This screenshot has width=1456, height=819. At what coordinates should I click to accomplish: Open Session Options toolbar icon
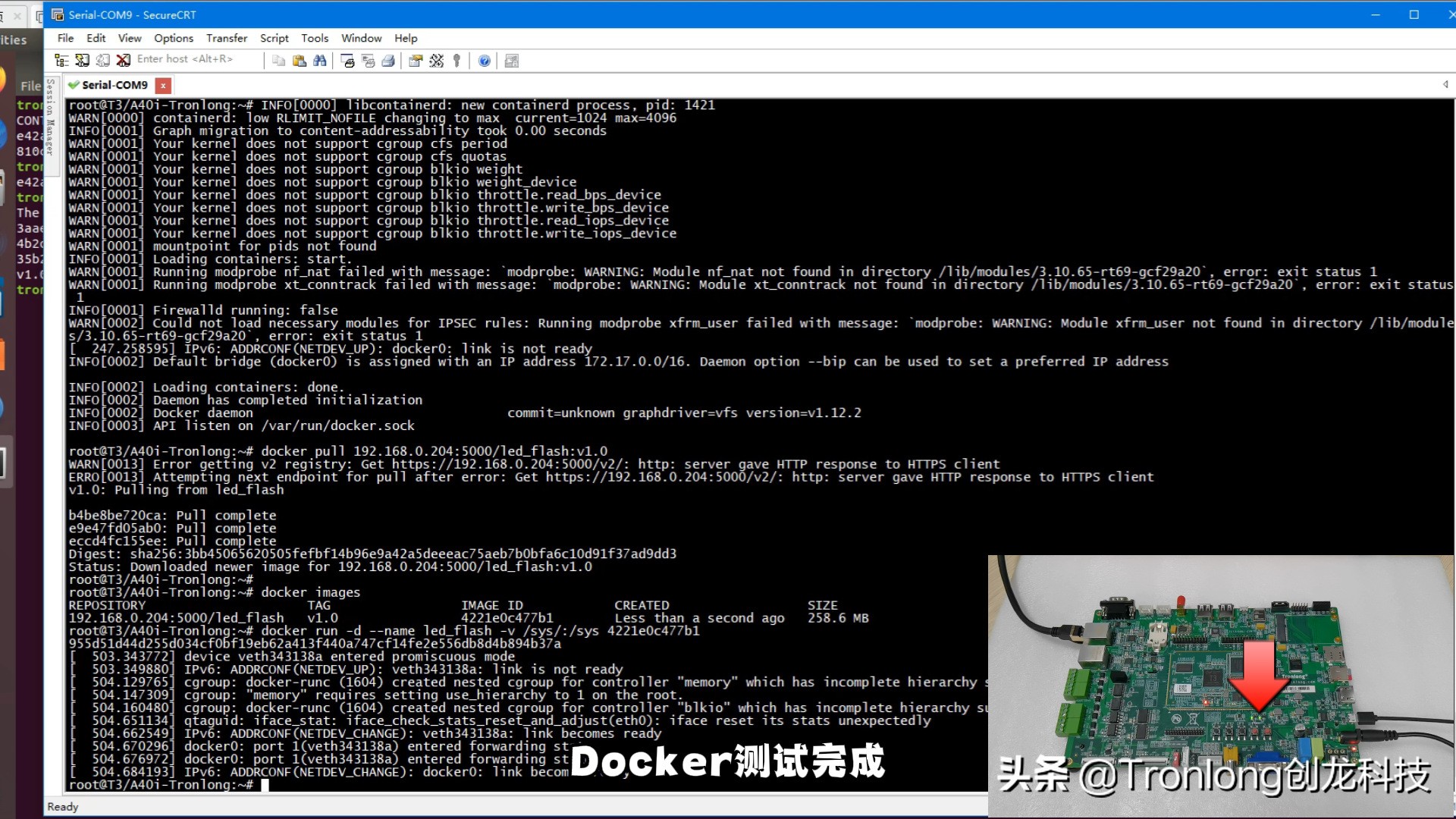[x=416, y=61]
